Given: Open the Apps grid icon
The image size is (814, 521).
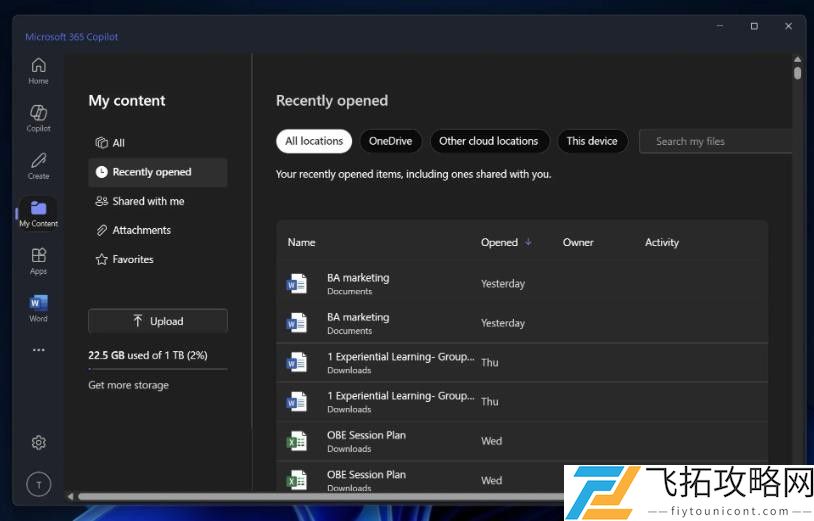Looking at the screenshot, I should [38, 260].
